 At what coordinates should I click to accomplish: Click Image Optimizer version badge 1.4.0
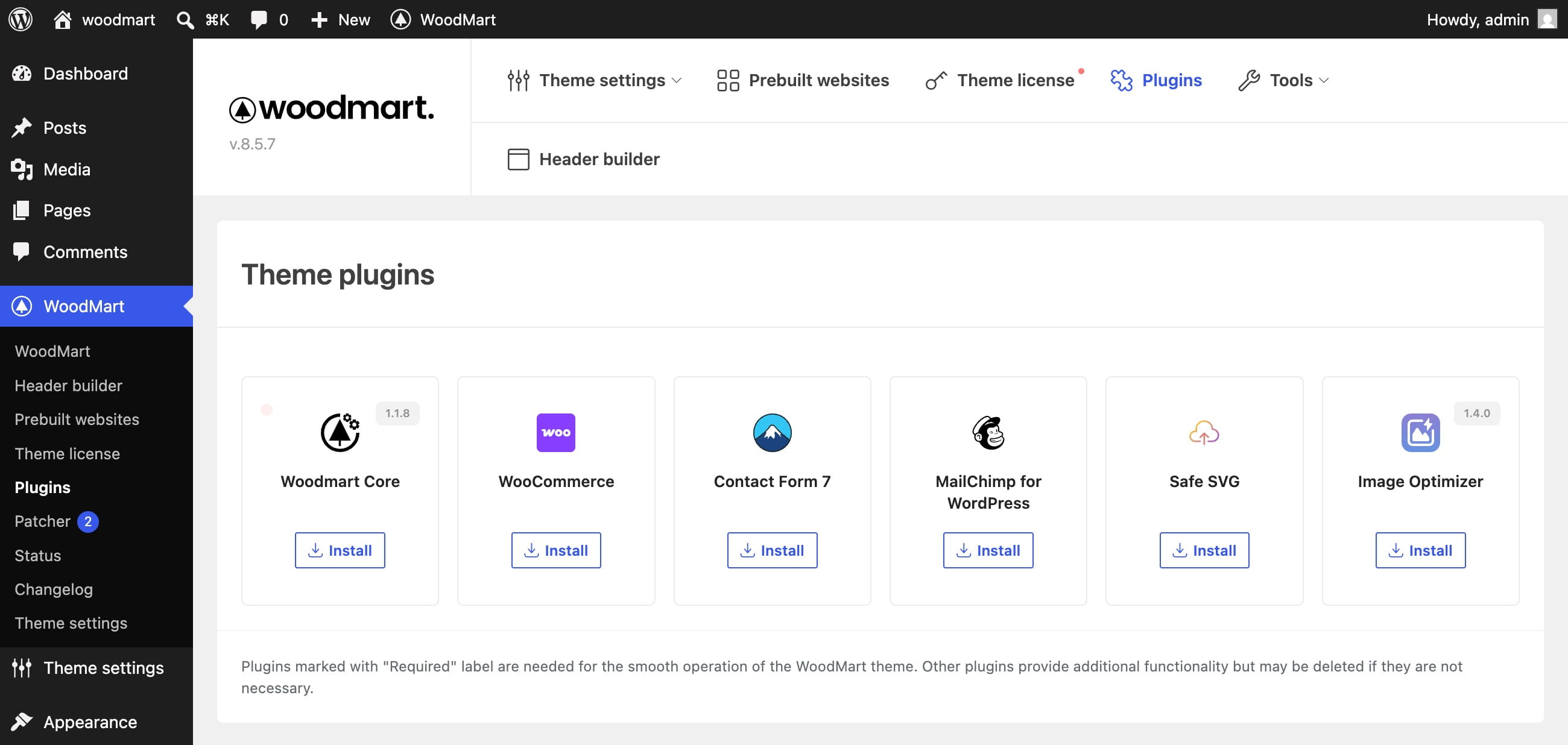pyautogui.click(x=1477, y=413)
